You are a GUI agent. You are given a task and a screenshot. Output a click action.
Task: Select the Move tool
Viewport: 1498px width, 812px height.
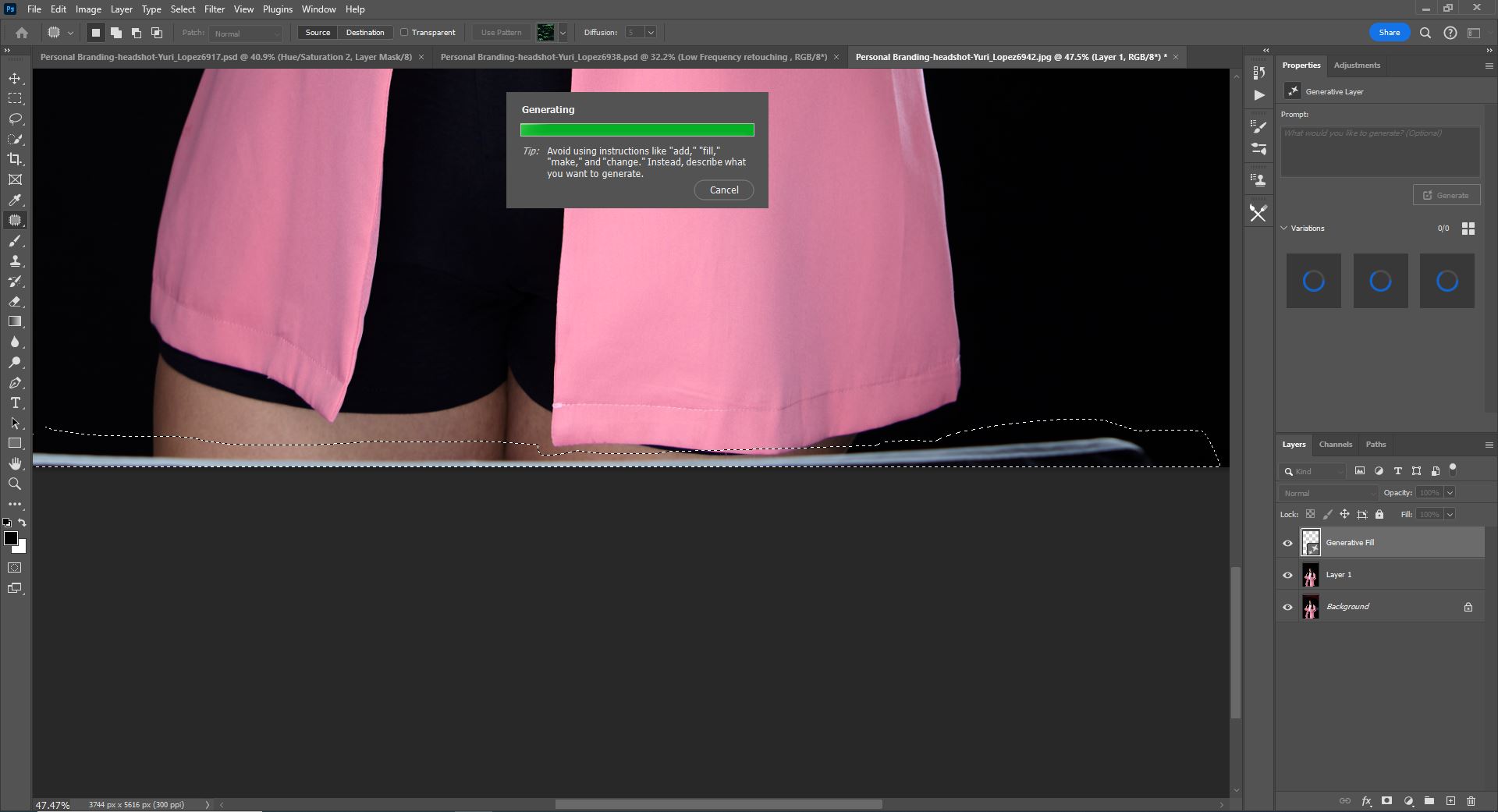14,78
